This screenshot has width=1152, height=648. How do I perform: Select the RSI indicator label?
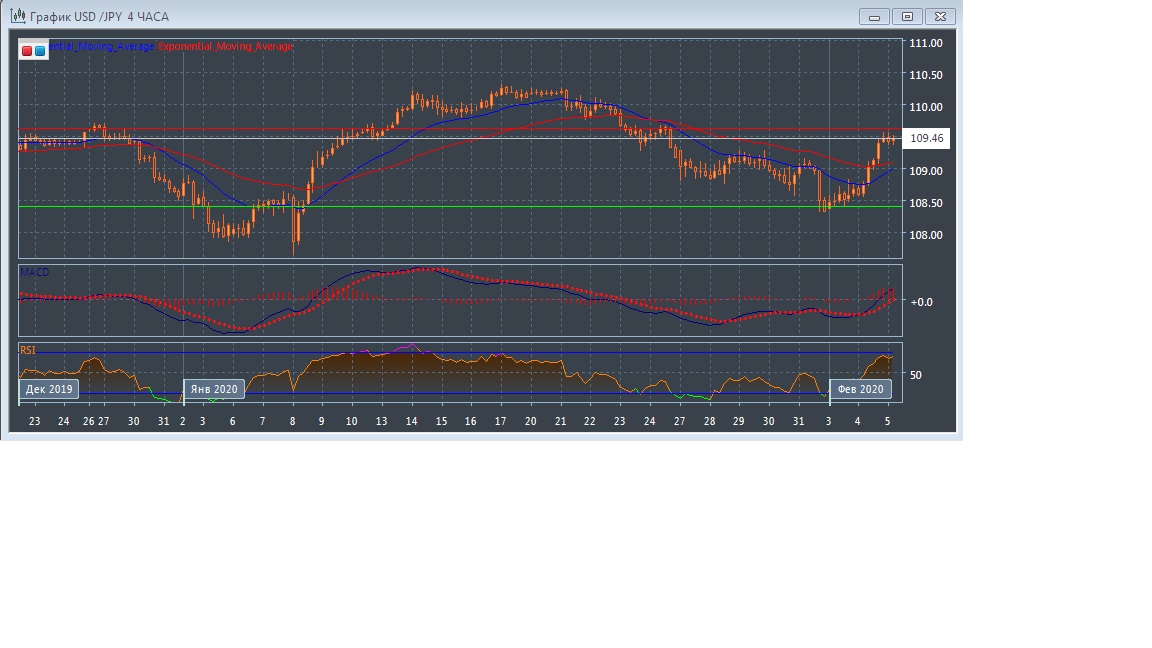28,350
